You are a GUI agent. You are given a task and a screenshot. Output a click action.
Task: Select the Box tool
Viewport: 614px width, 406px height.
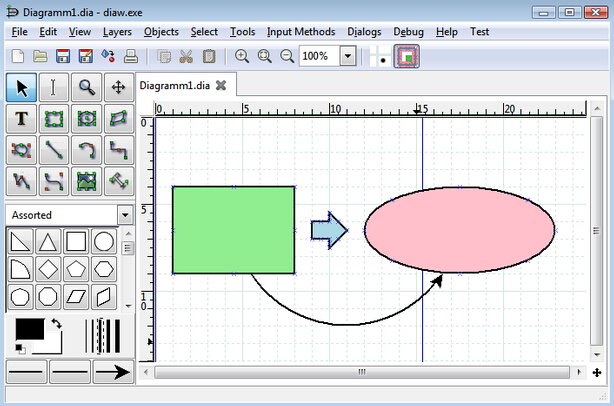[x=54, y=119]
